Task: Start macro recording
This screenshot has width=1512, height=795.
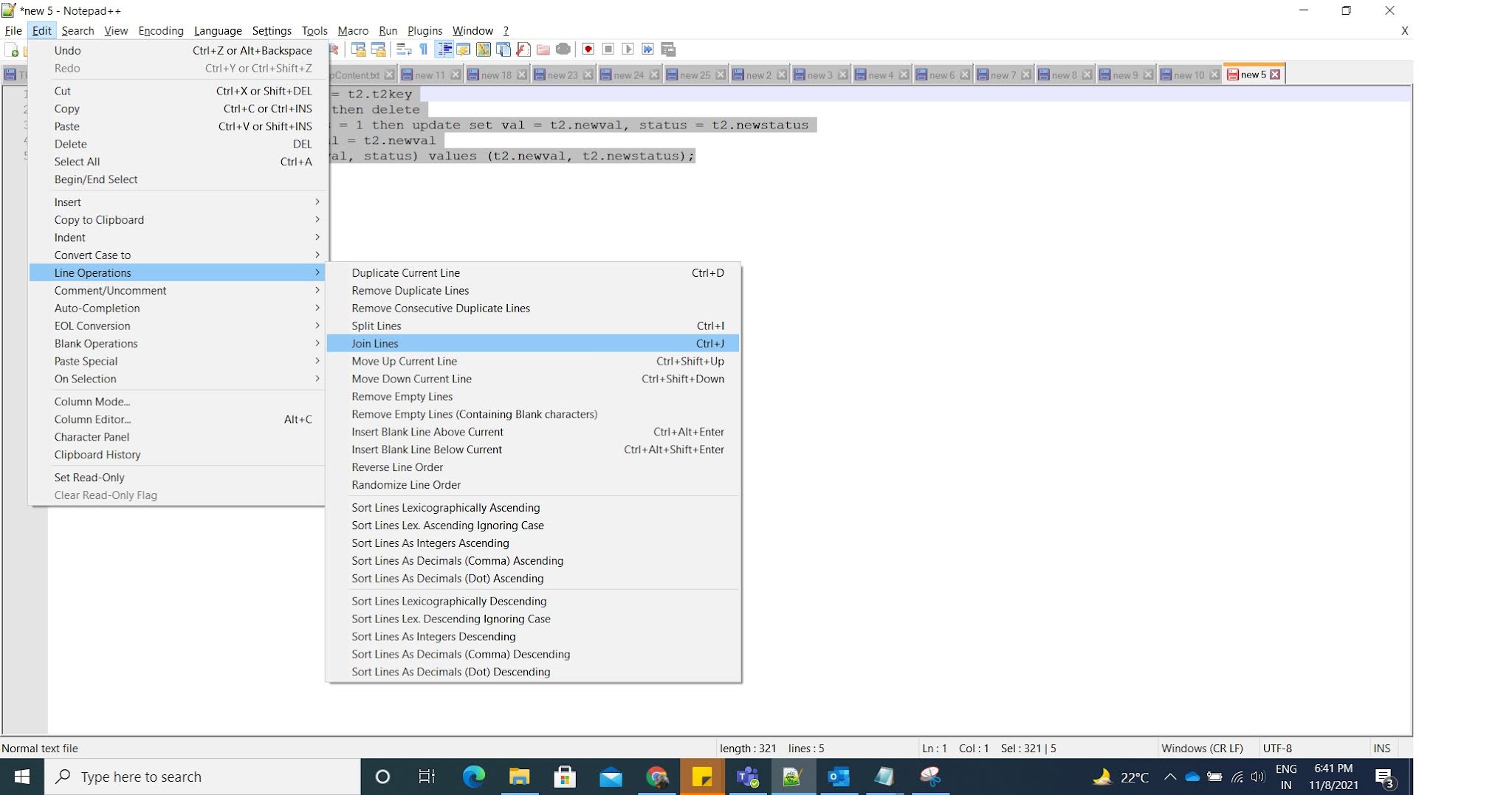Action: pos(588,49)
